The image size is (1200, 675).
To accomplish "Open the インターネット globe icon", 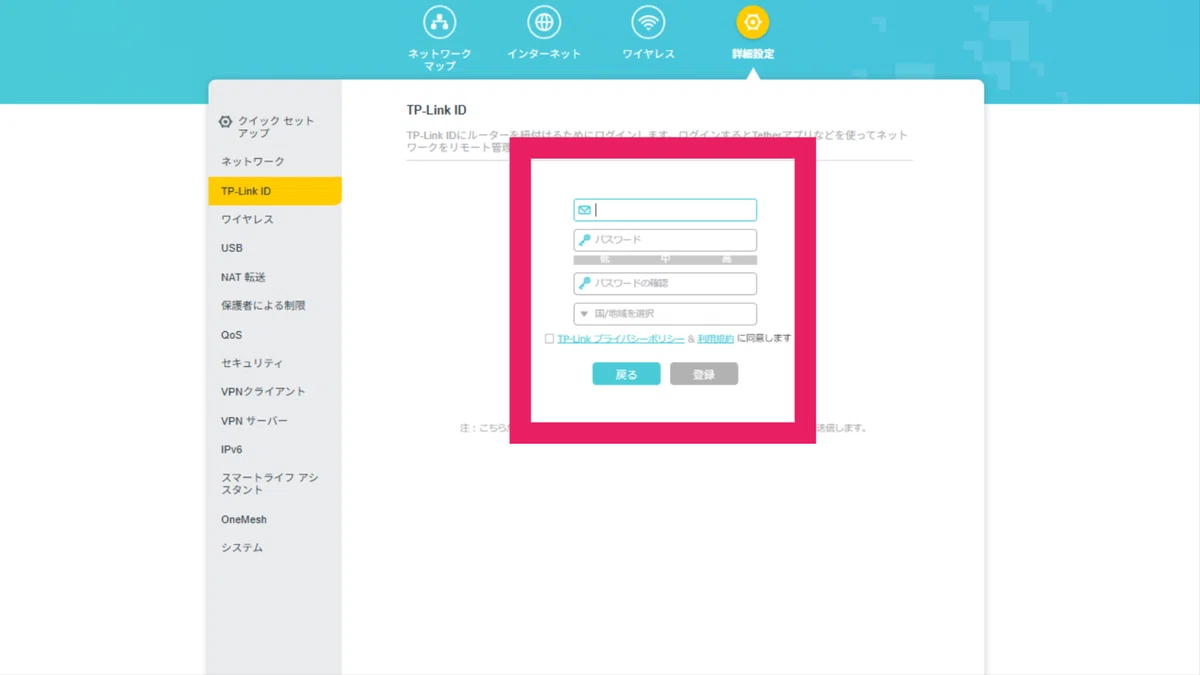I will pyautogui.click(x=544, y=22).
